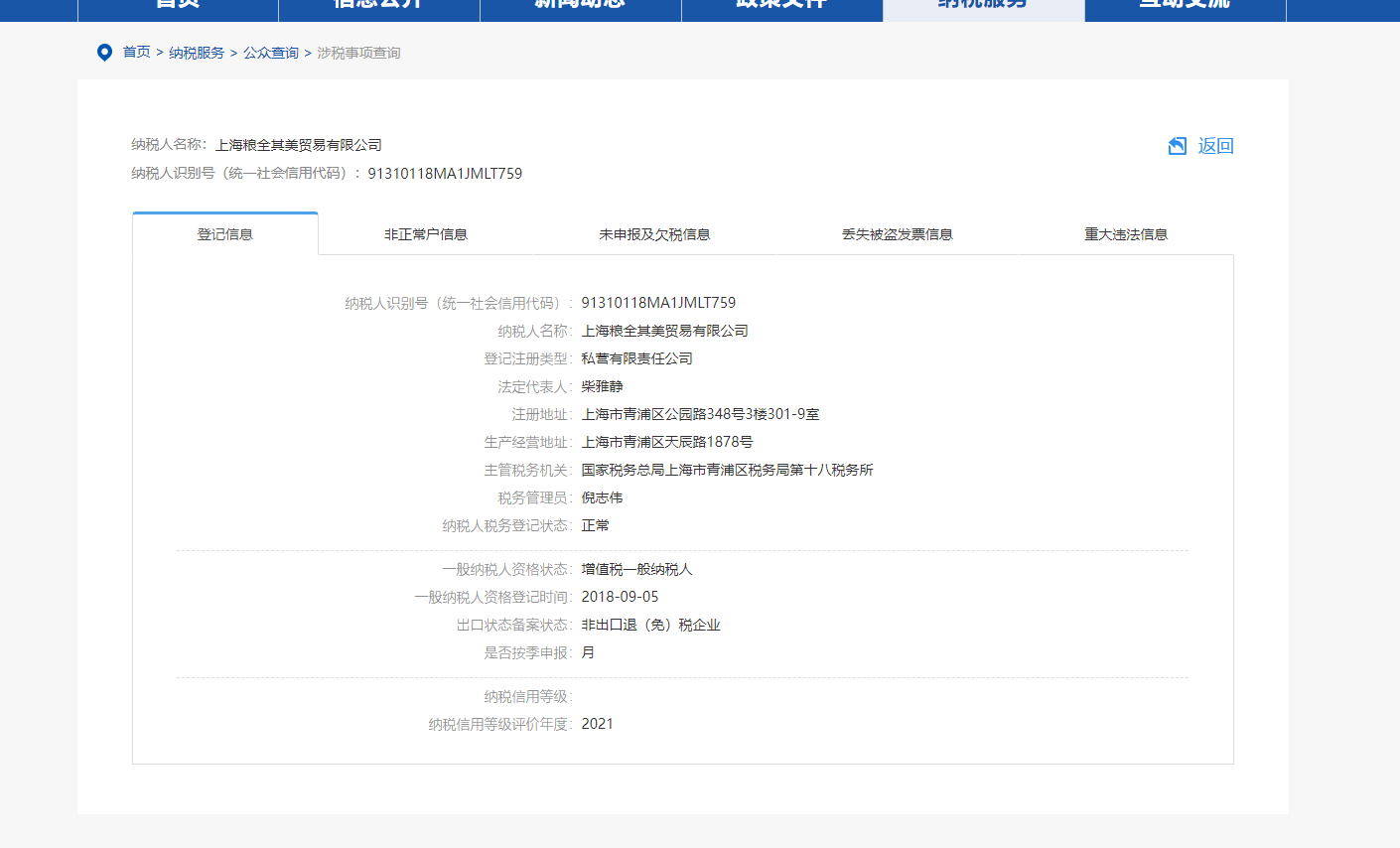Switch to the 登记信息 tab
This screenshot has height=848, width=1400.
pyautogui.click(x=225, y=234)
